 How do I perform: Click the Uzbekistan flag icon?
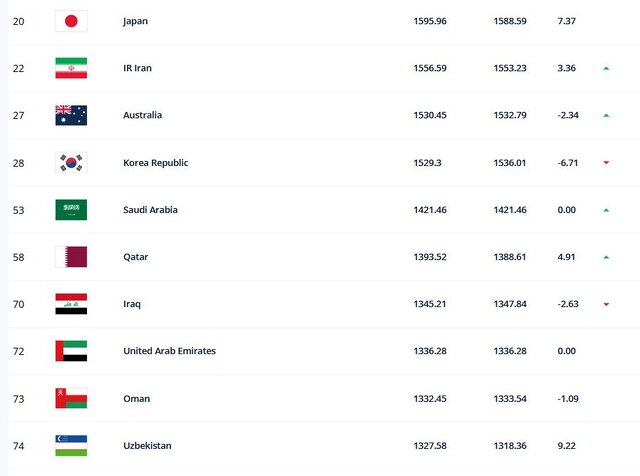(71, 445)
